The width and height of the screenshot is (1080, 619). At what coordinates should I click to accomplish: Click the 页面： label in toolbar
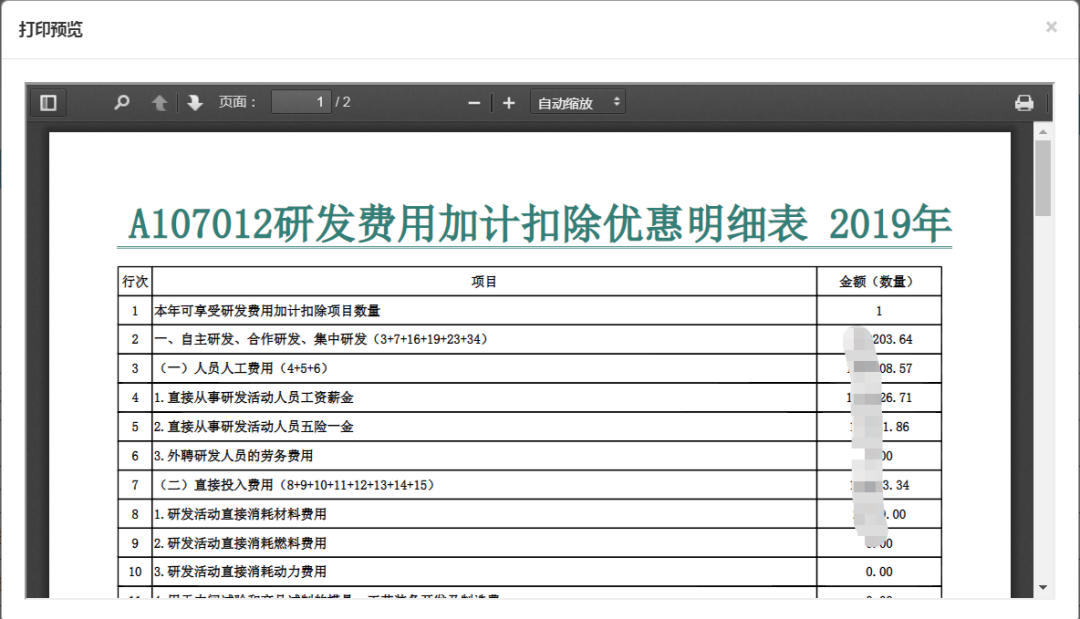pyautogui.click(x=238, y=102)
